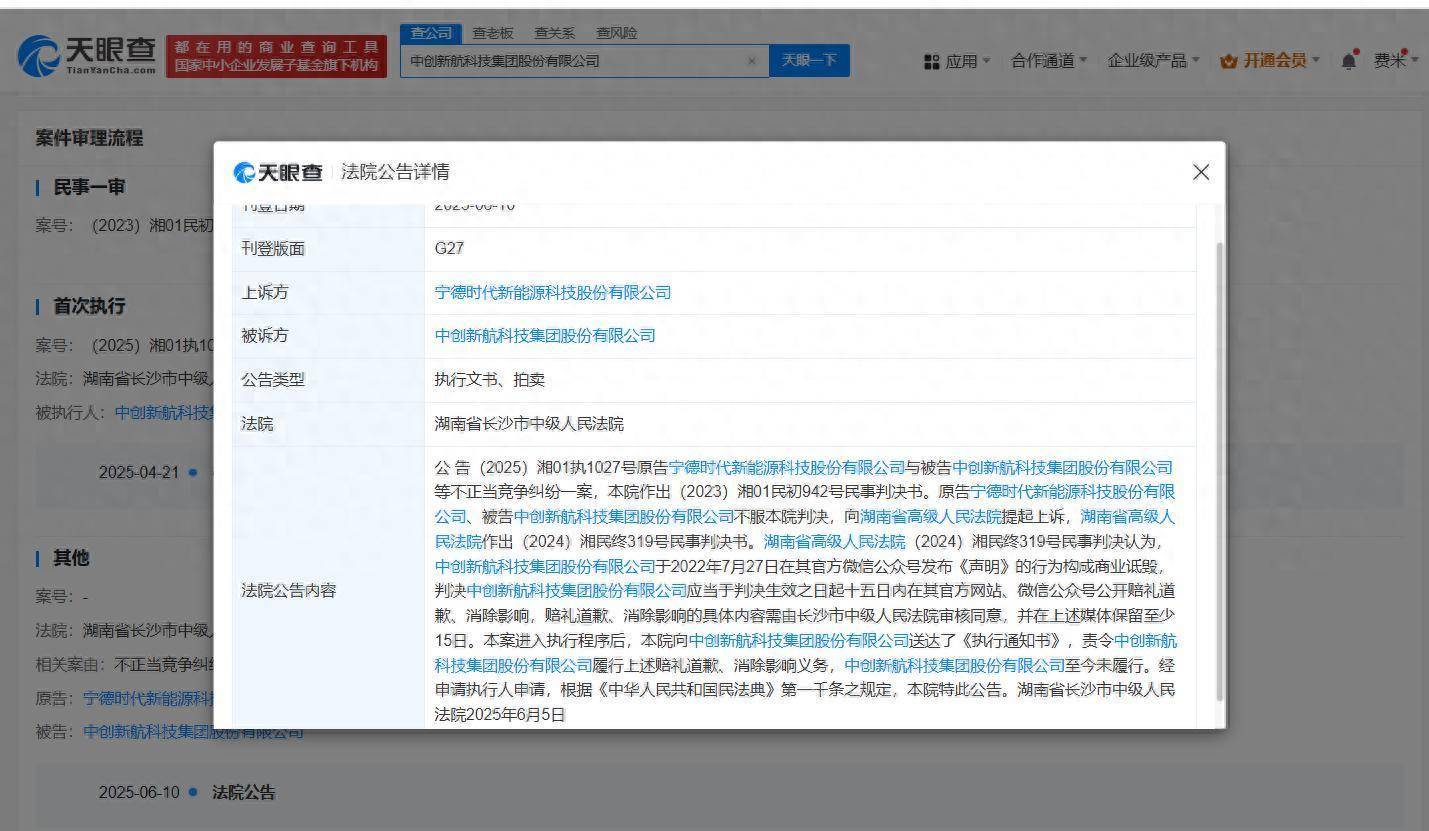Open the 被告 company link on background page

193,732
